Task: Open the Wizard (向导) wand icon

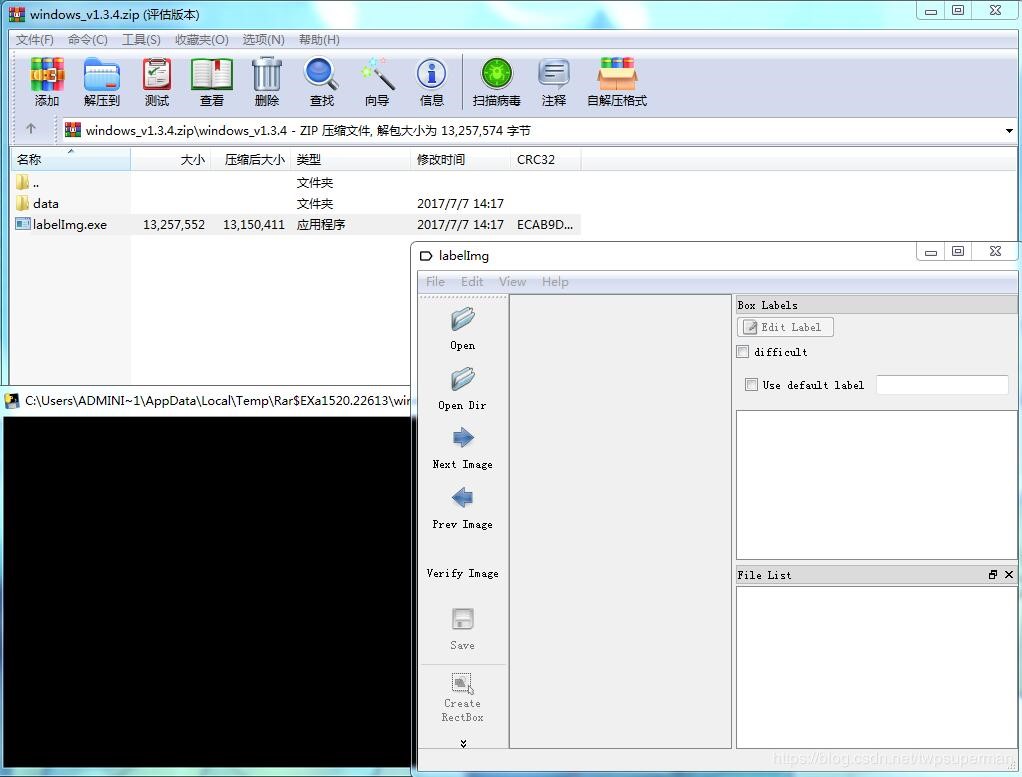Action: pyautogui.click(x=377, y=76)
